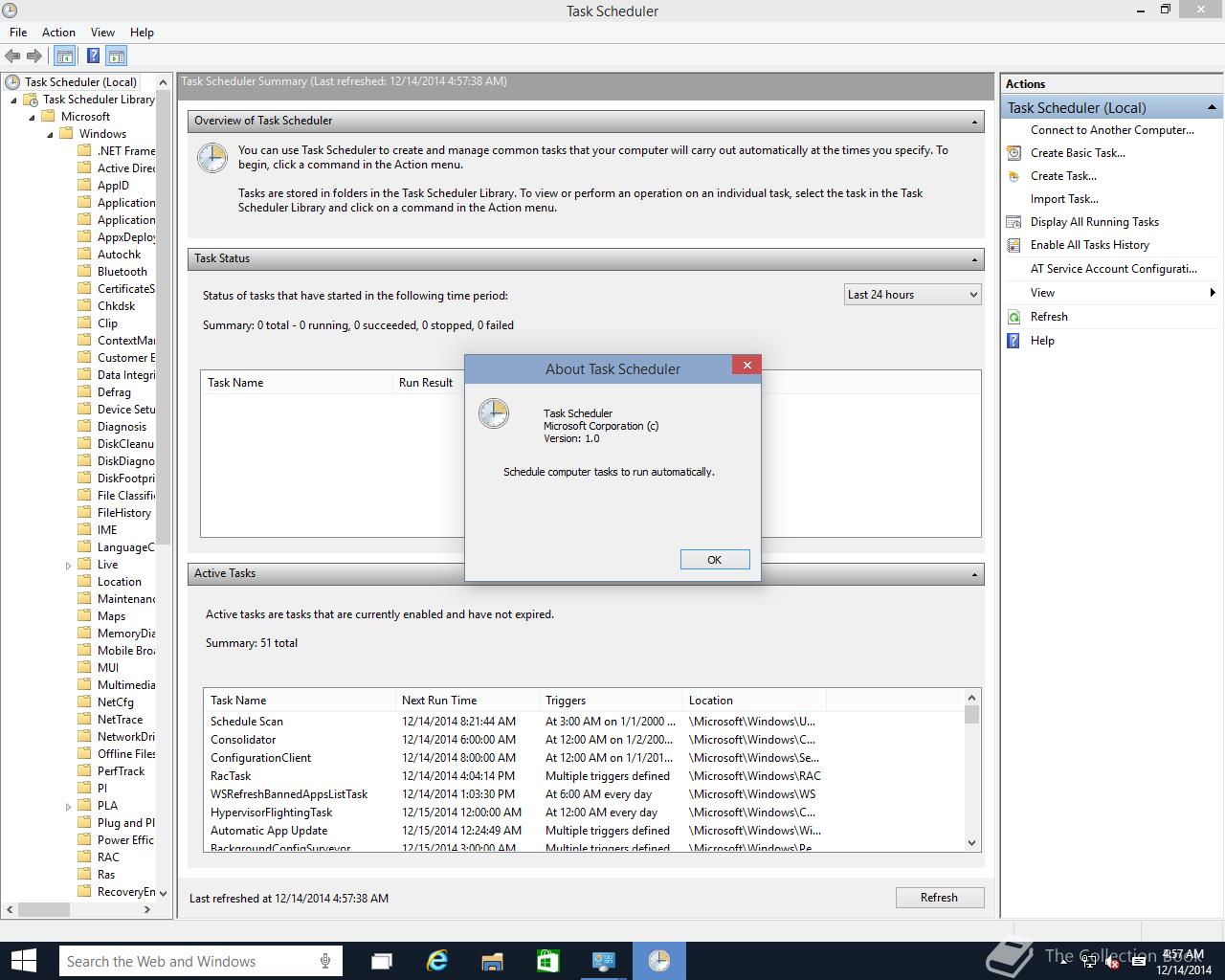Collapse the Task Status section
Viewport: 1225px width, 980px height.
click(x=974, y=259)
